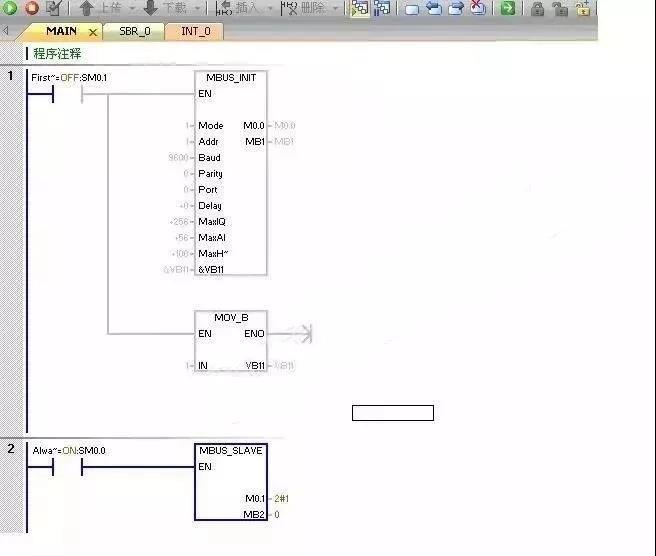Expand the 删除 delete dropdown arrow
This screenshot has height=556, width=656.
tap(335, 8)
